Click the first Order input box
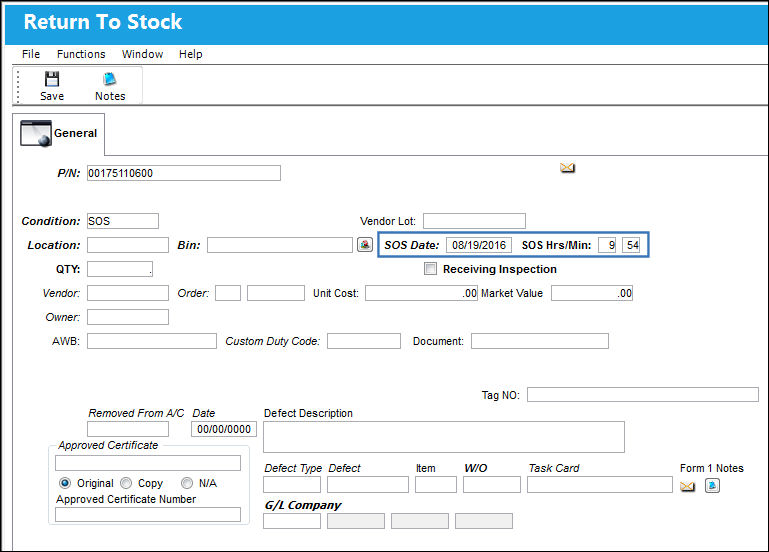The width and height of the screenshot is (769, 552). 228,293
